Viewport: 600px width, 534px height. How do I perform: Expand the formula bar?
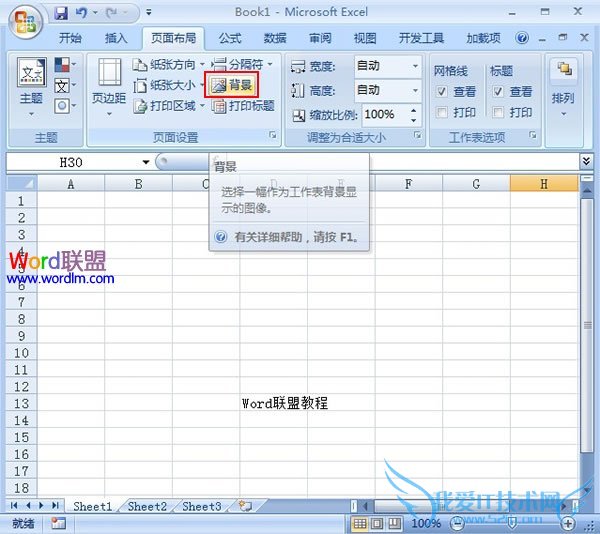click(586, 161)
